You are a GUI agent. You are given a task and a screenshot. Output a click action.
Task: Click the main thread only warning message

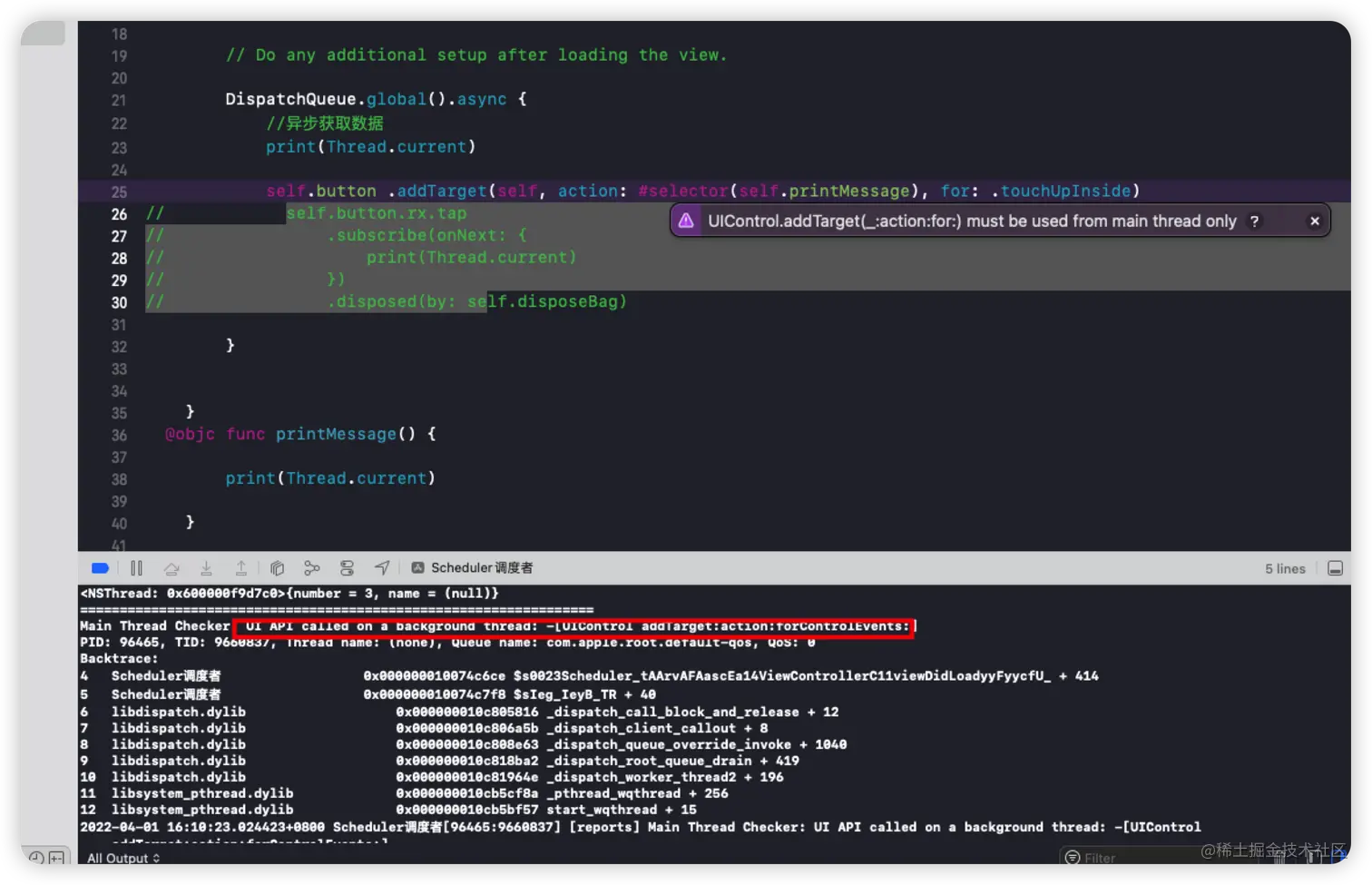[x=972, y=221]
